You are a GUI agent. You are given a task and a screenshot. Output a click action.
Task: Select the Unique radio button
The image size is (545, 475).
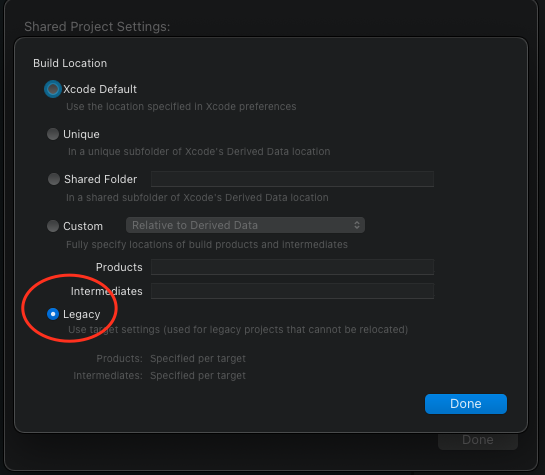pyautogui.click(x=53, y=134)
